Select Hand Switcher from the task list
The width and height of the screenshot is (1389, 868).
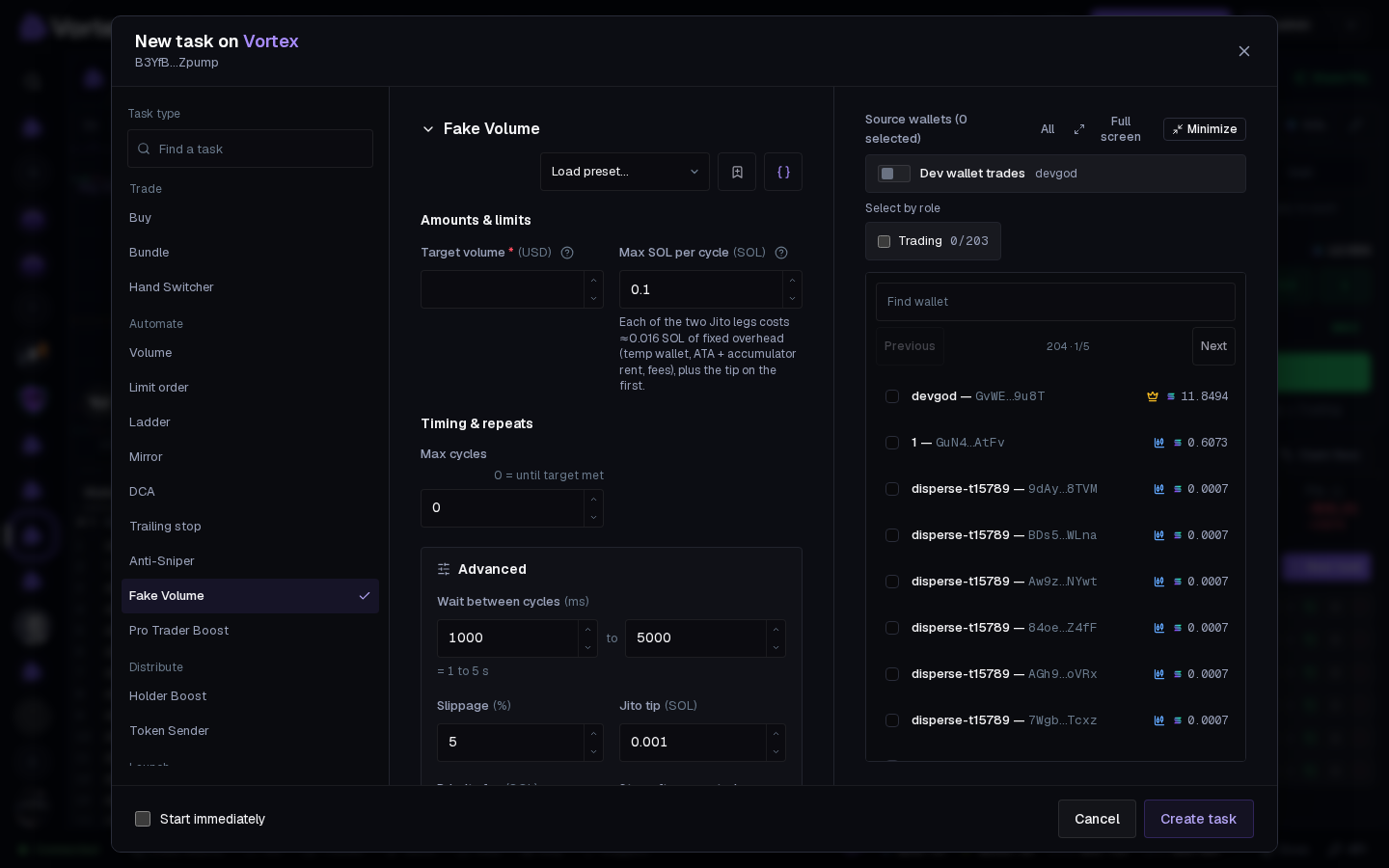coord(251,287)
